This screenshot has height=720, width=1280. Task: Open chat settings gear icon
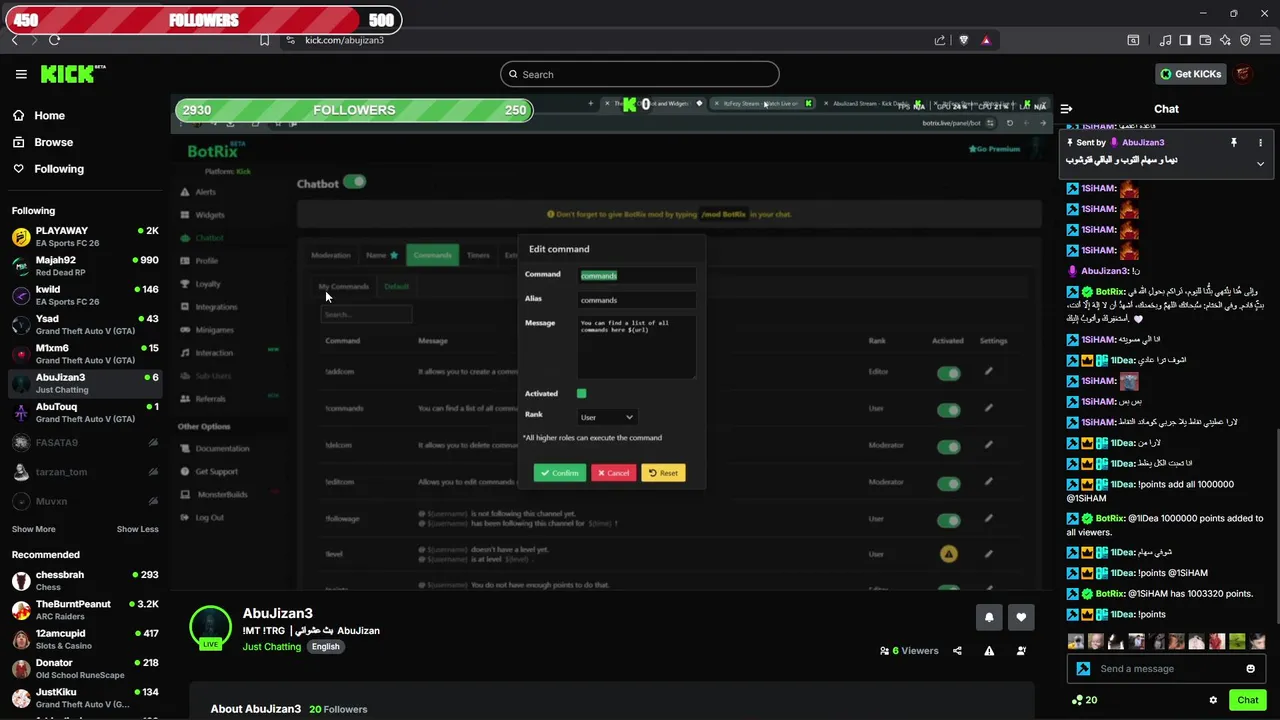coord(1213,700)
